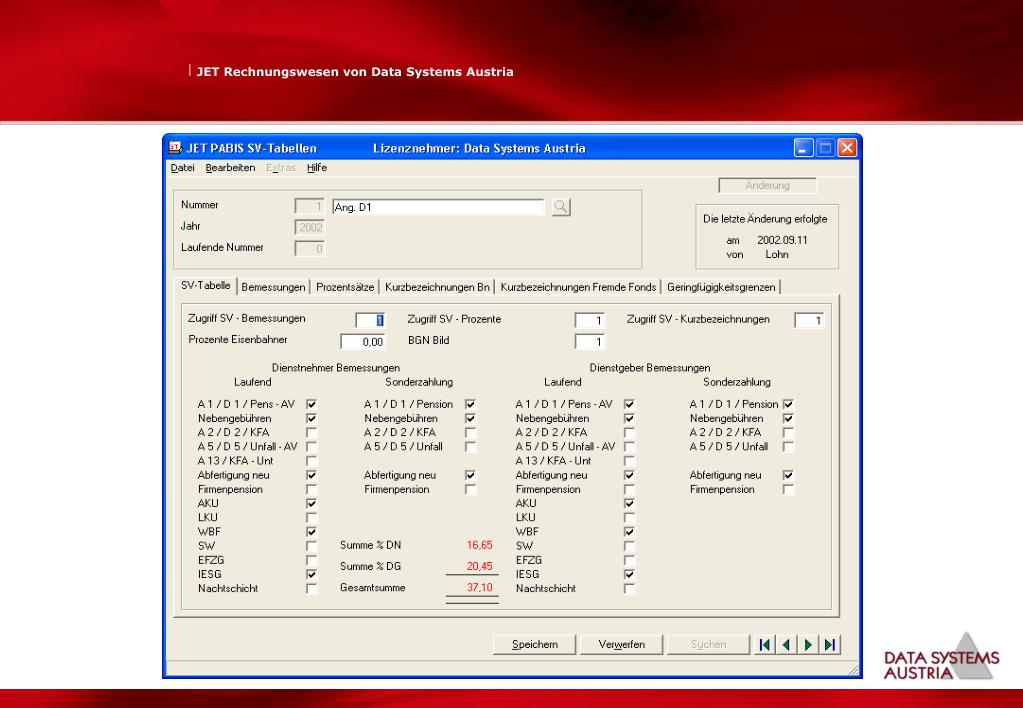Click the Zugriff SV - Prozente field
The width and height of the screenshot is (1023, 708).
[590, 320]
